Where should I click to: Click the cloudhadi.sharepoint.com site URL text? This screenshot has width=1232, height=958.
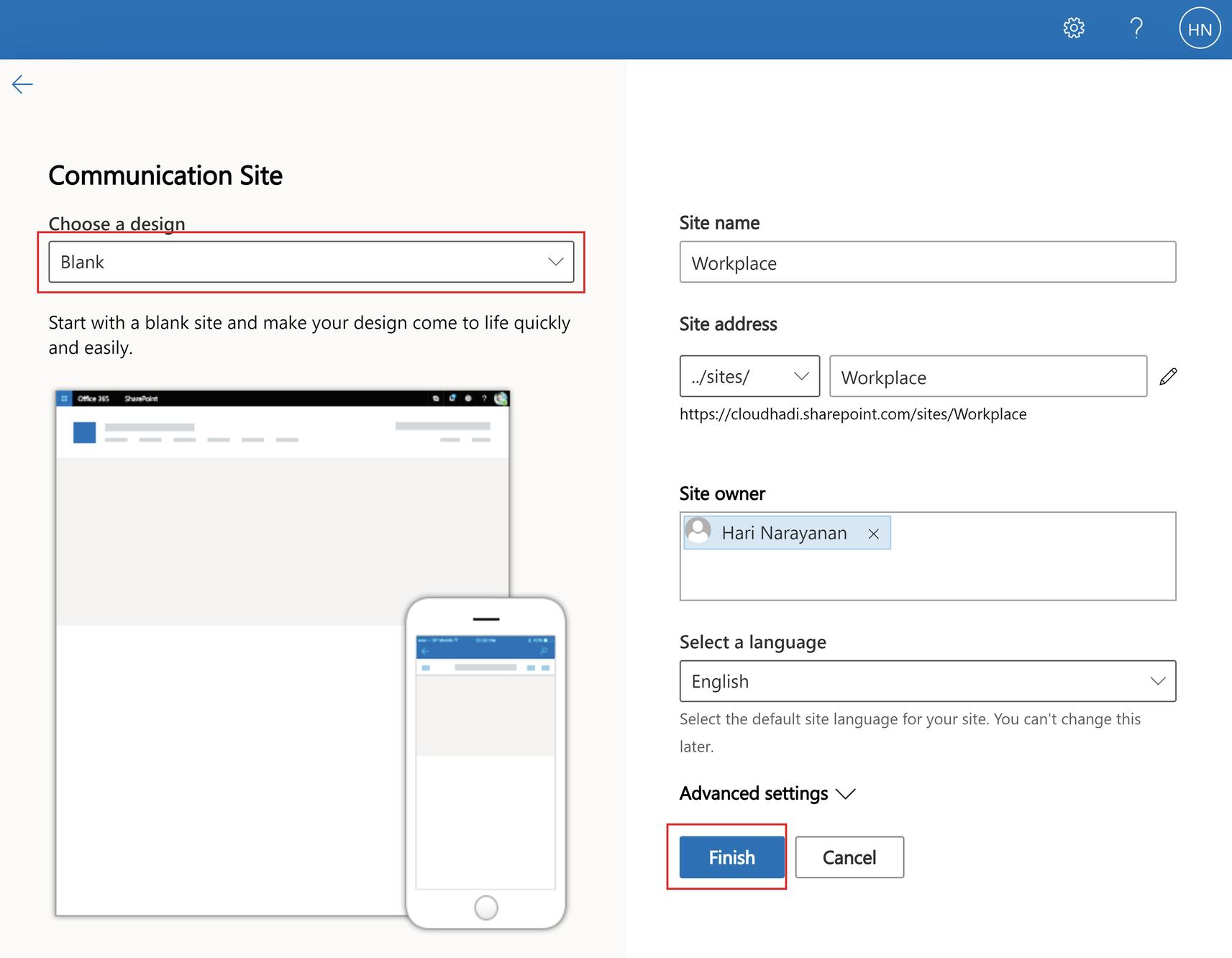tap(852, 414)
